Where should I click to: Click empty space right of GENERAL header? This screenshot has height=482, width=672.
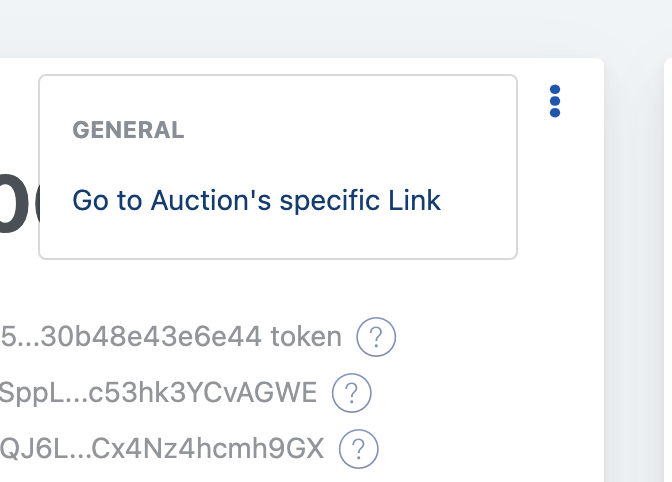(x=350, y=130)
